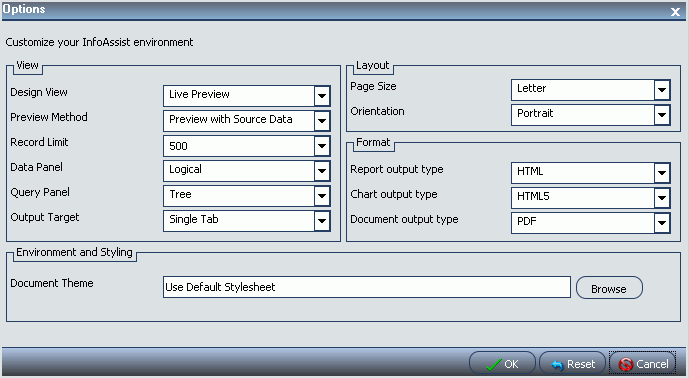Expand the Output Target dropdown arrow
The height and width of the screenshot is (378, 689).
[x=322, y=221]
